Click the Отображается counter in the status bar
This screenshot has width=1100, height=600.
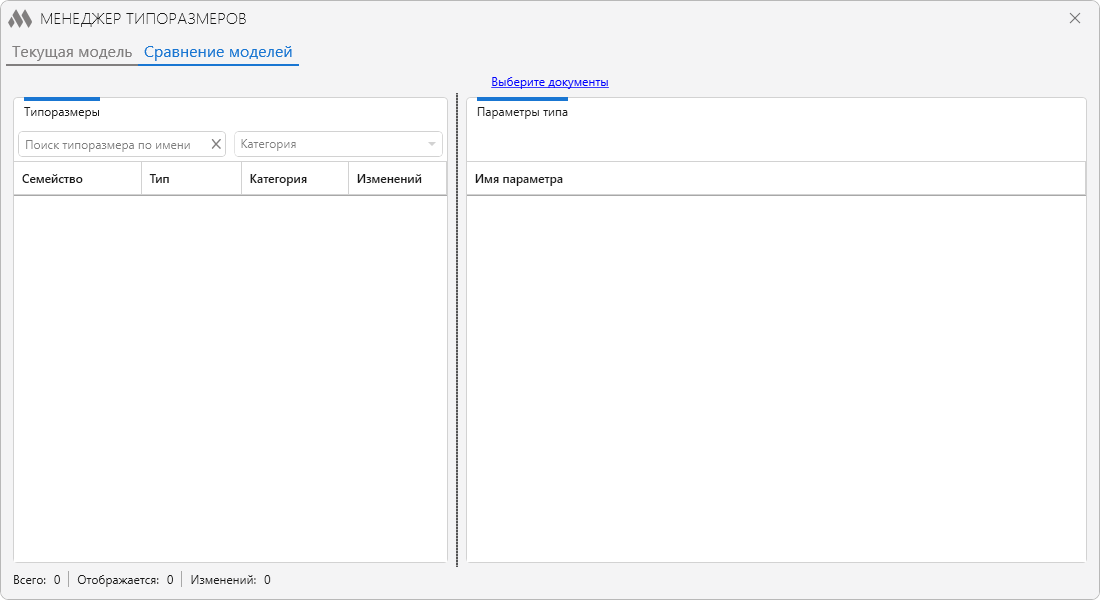[x=125, y=580]
